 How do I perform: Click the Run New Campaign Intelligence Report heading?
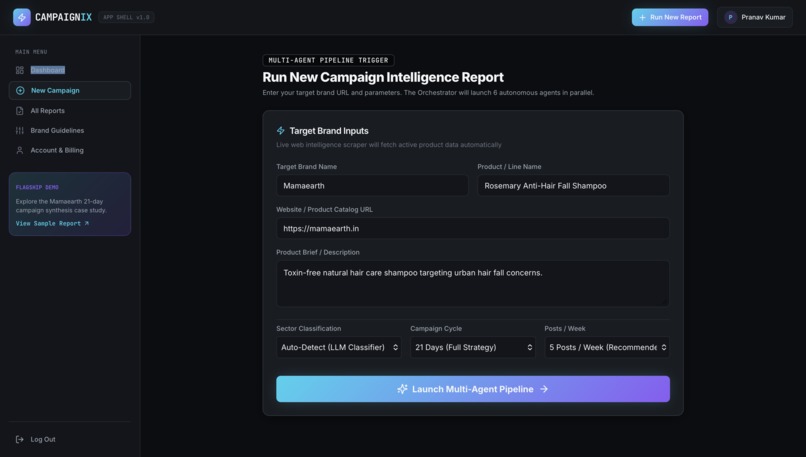(x=383, y=77)
